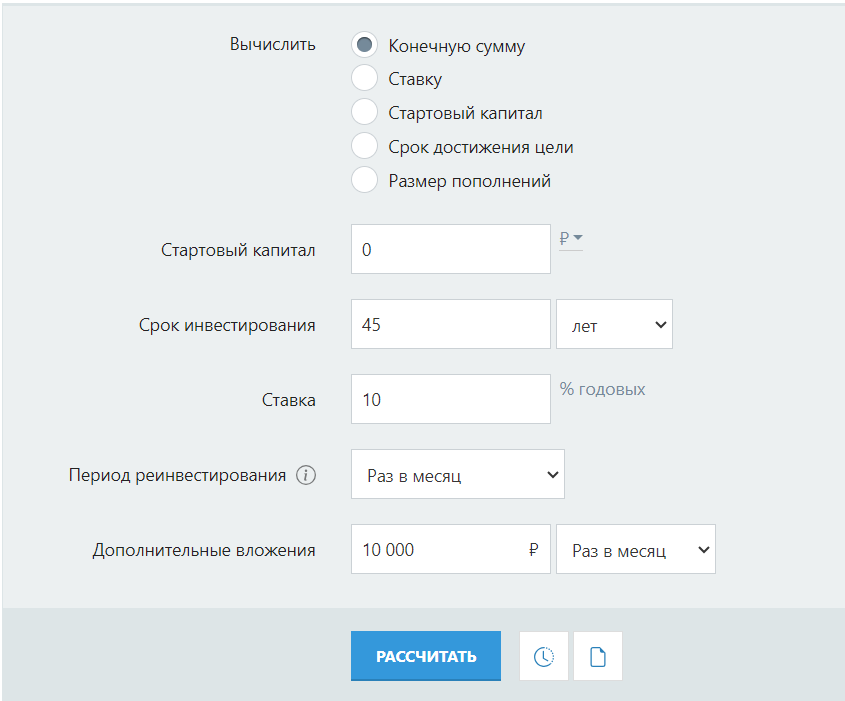Open the ruble currency selector dropdown
Image resolution: width=845 pixels, height=701 pixels.
[x=571, y=238]
